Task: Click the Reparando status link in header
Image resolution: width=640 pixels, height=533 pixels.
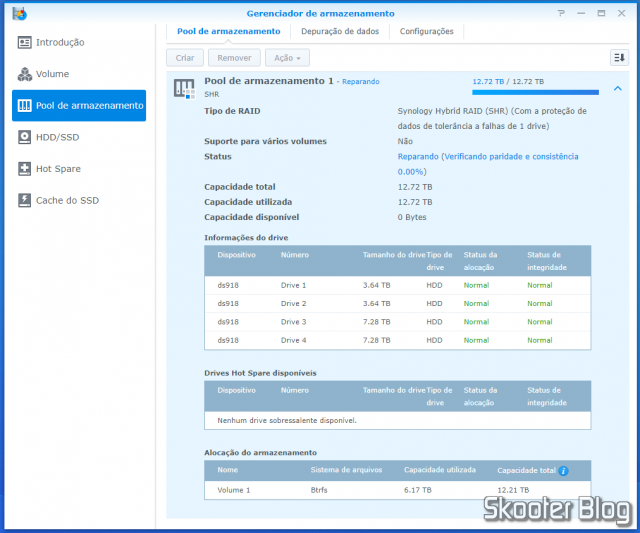Action: point(361,82)
